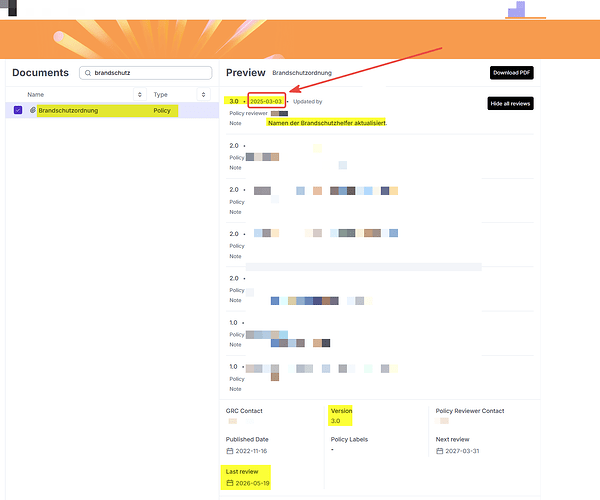Sort documents by the Type column arrows

(203, 94)
